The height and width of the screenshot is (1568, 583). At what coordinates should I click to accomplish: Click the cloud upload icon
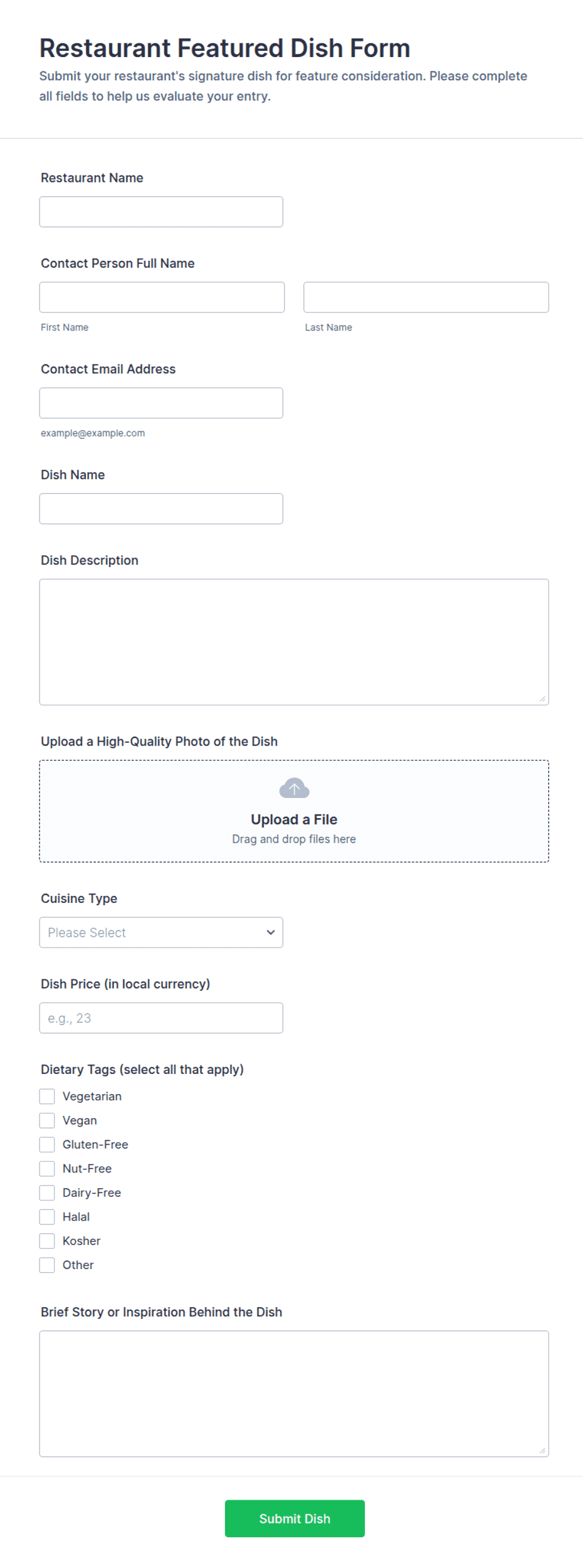click(294, 788)
